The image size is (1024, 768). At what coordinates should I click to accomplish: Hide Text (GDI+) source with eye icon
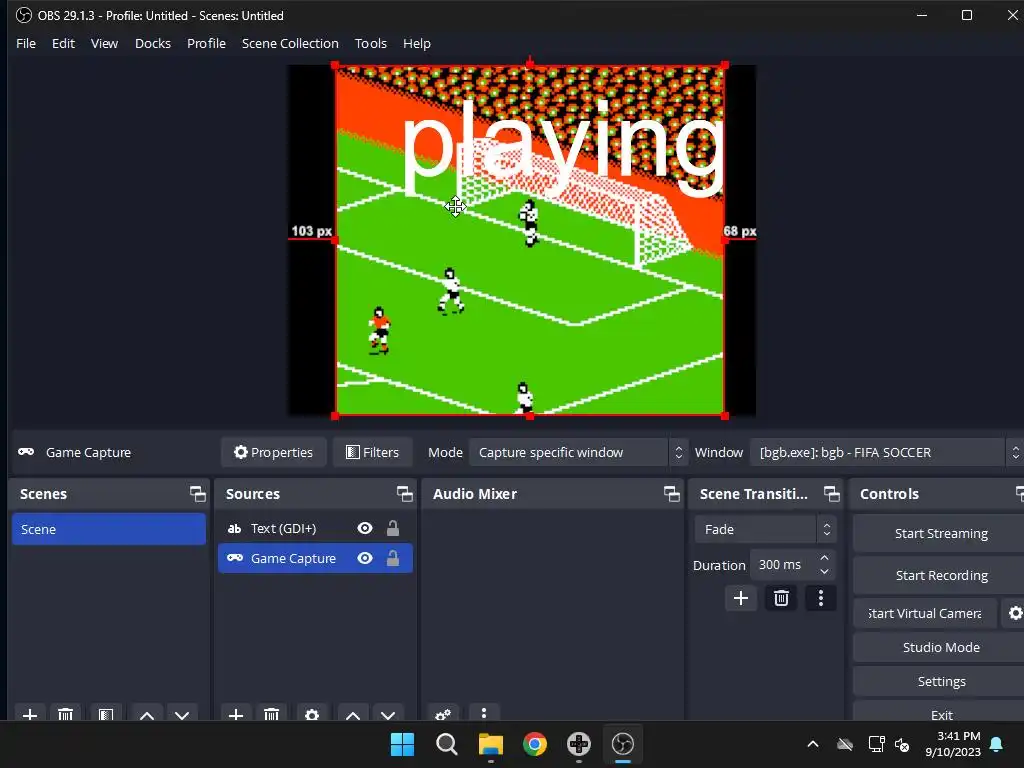pos(365,528)
